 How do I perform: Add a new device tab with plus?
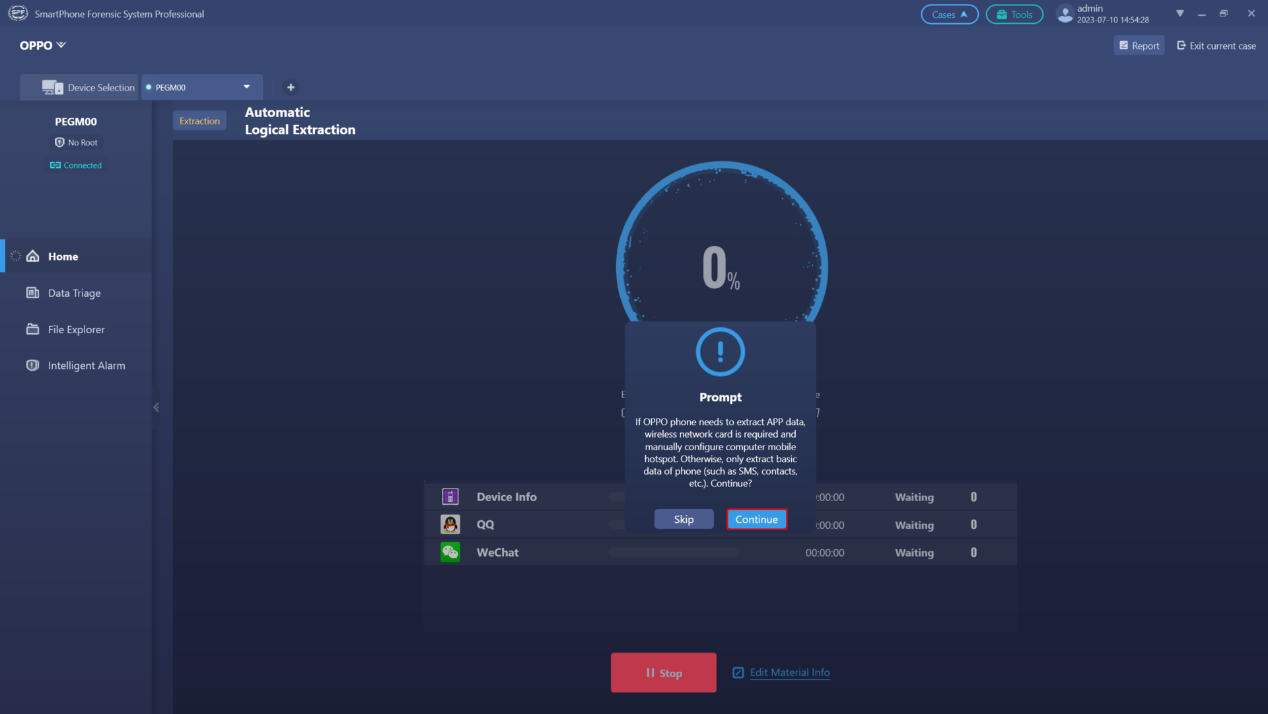pos(291,87)
